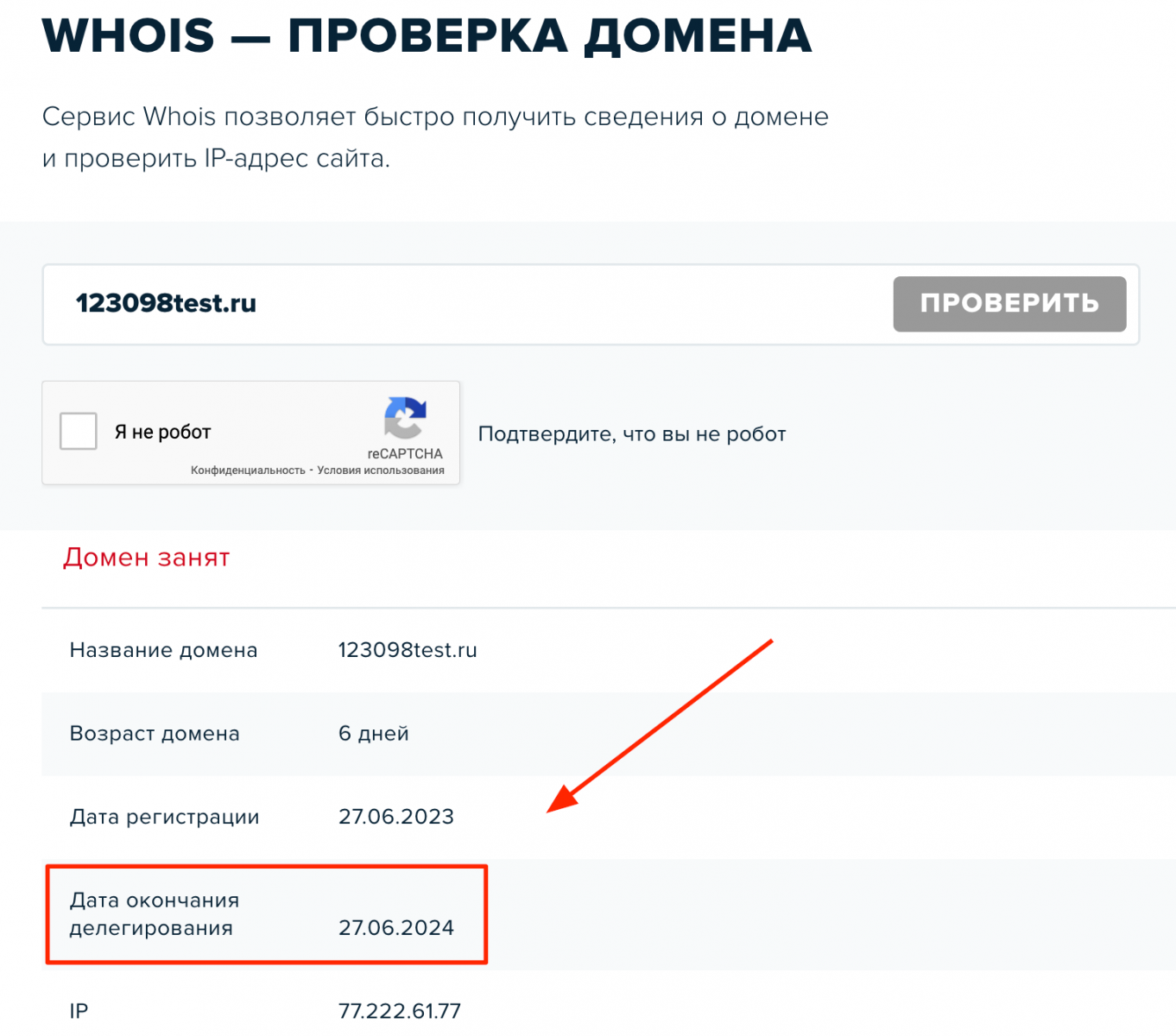
Task: Click delegation end date 27.06.2024
Action: [x=395, y=928]
